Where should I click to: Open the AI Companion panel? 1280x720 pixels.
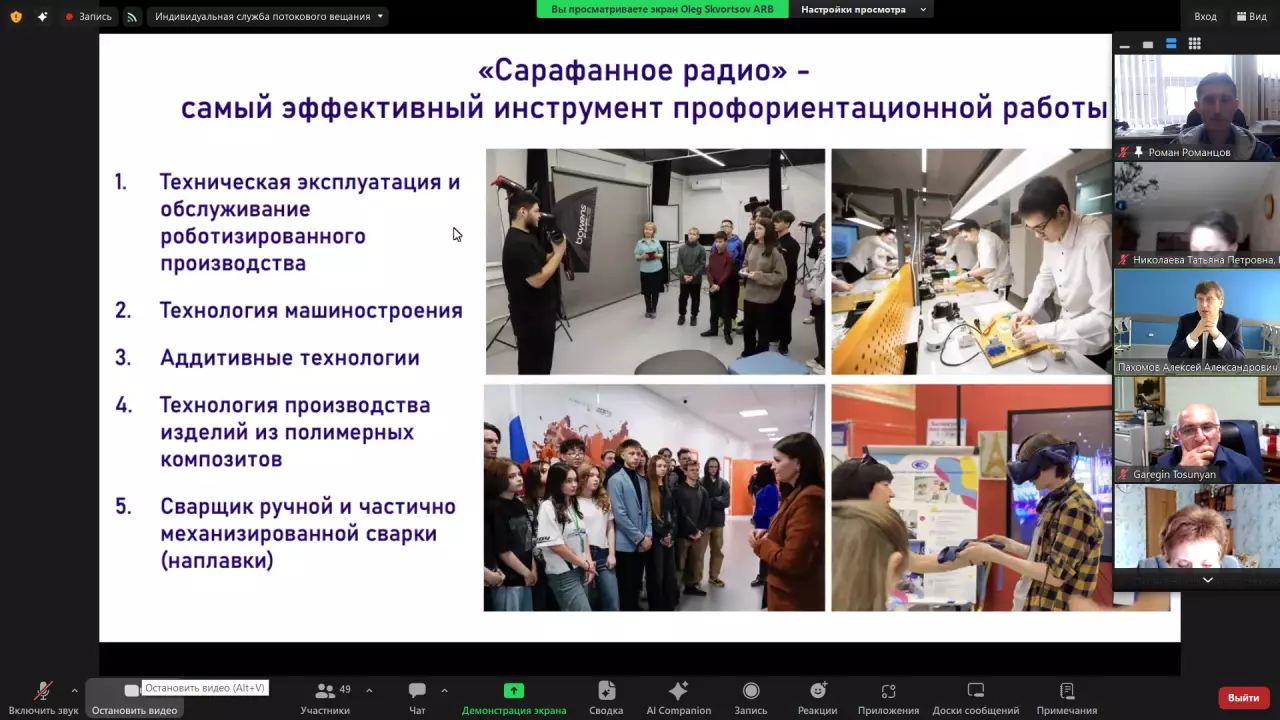(x=678, y=697)
